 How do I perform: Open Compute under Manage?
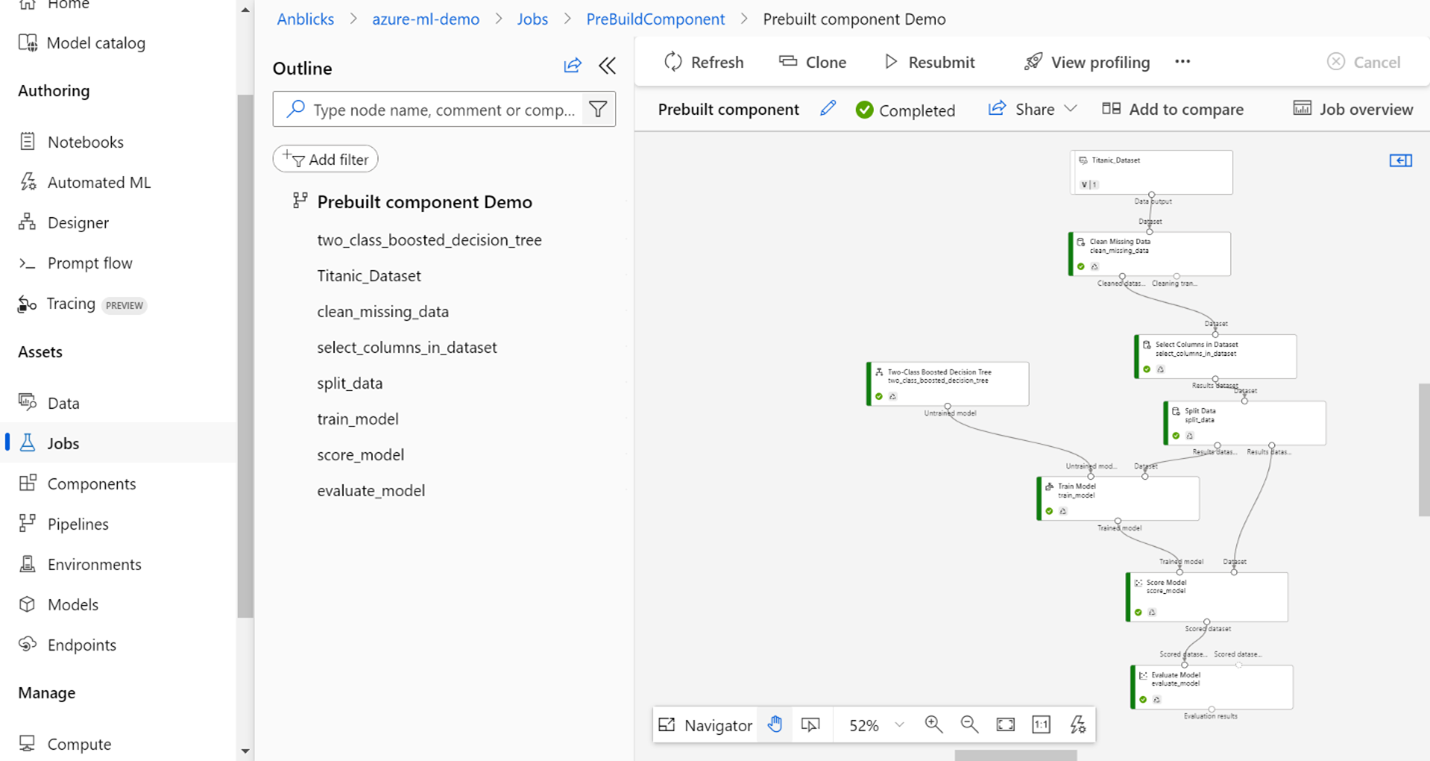coord(65,744)
